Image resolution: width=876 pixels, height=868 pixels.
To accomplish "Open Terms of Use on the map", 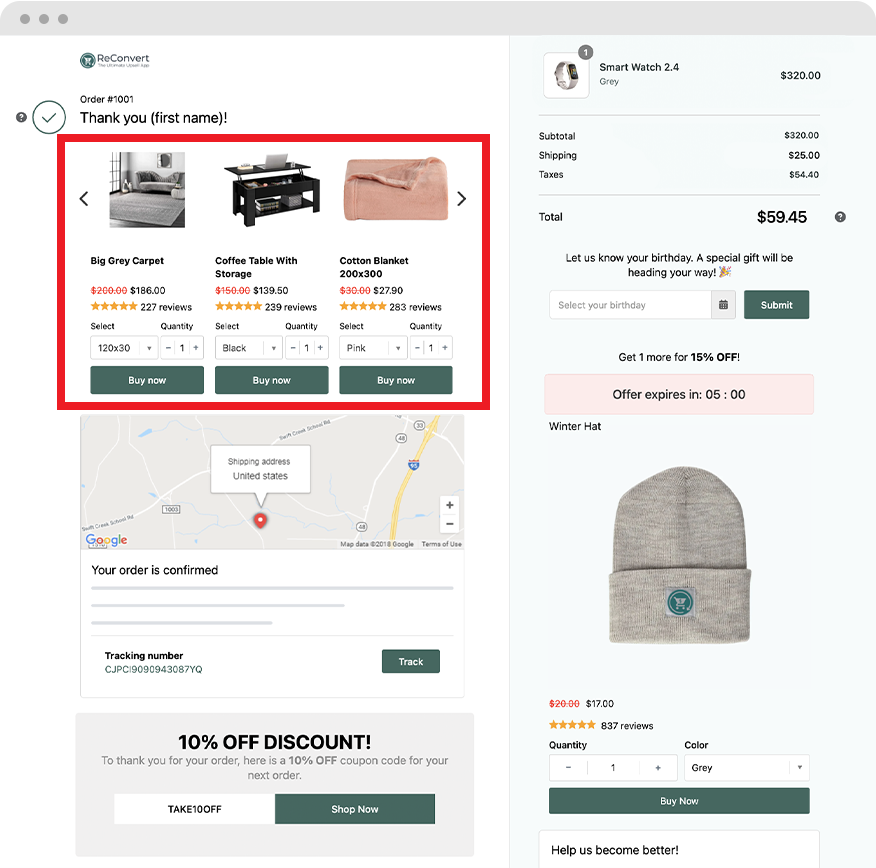I will pos(441,544).
